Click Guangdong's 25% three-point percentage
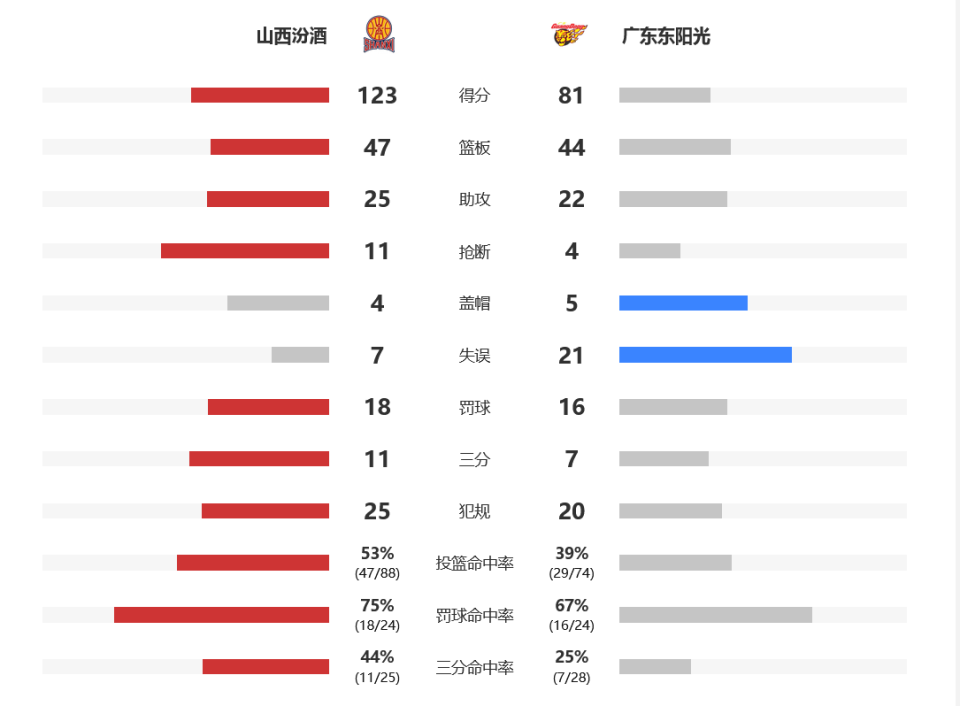 pyautogui.click(x=571, y=657)
